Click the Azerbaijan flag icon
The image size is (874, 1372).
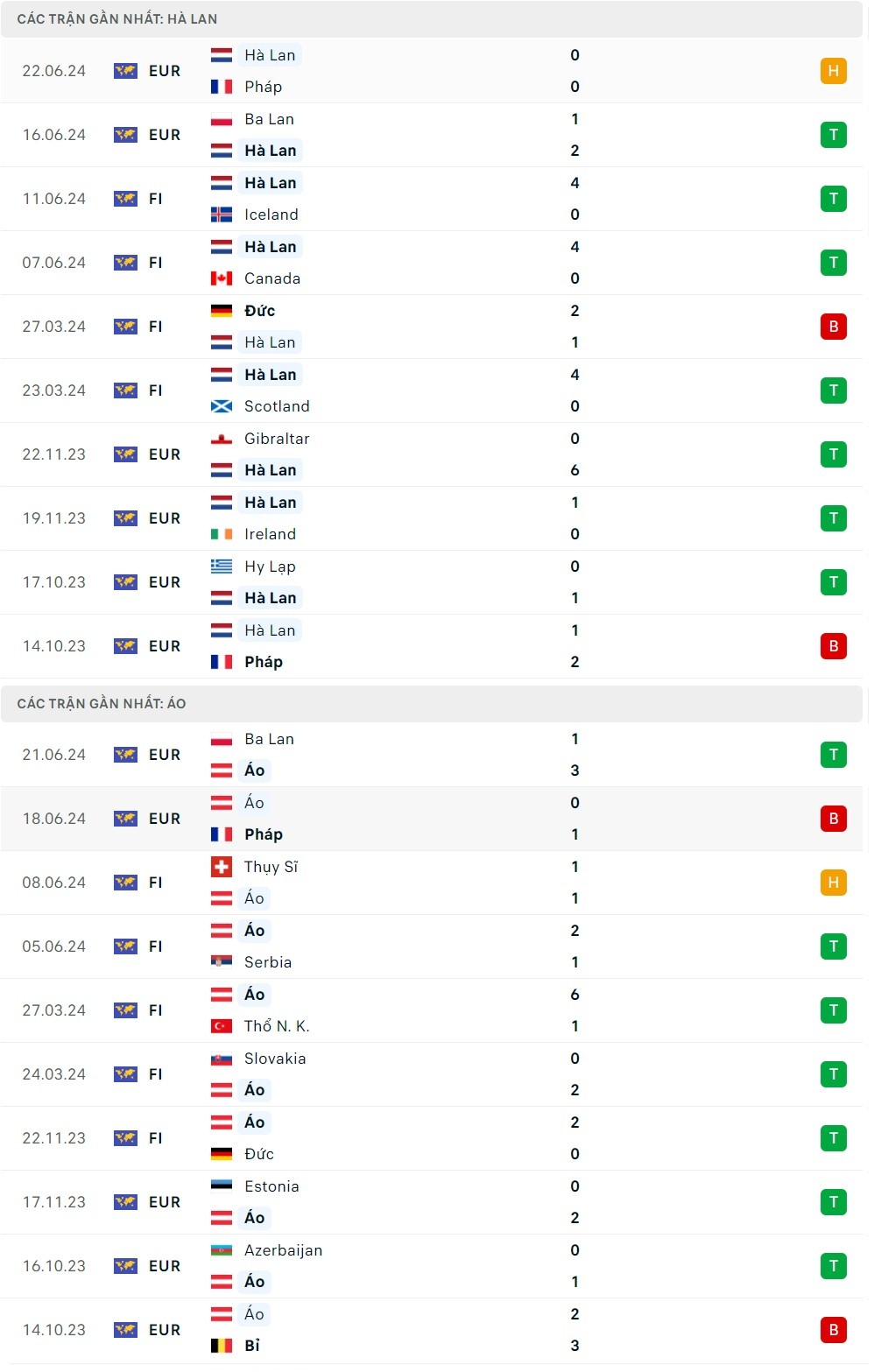tap(222, 1250)
